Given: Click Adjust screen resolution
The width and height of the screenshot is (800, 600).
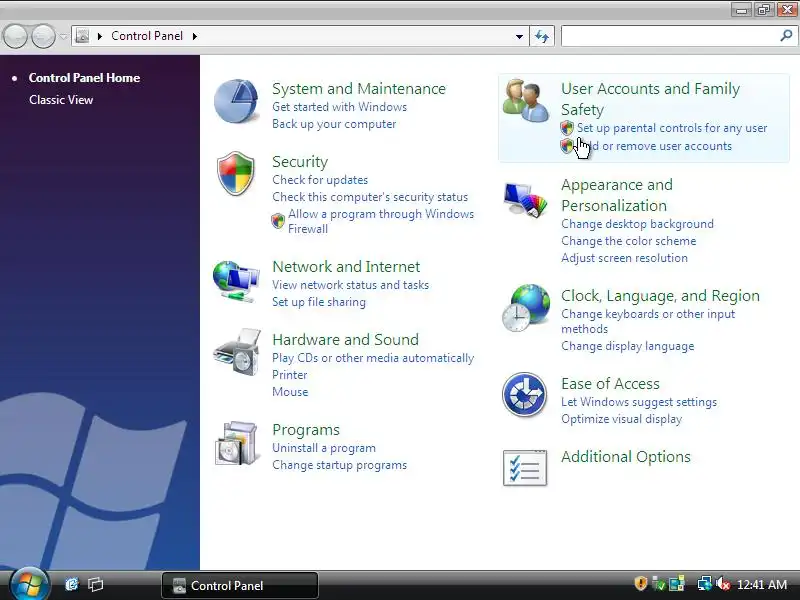Looking at the screenshot, I should (x=624, y=258).
